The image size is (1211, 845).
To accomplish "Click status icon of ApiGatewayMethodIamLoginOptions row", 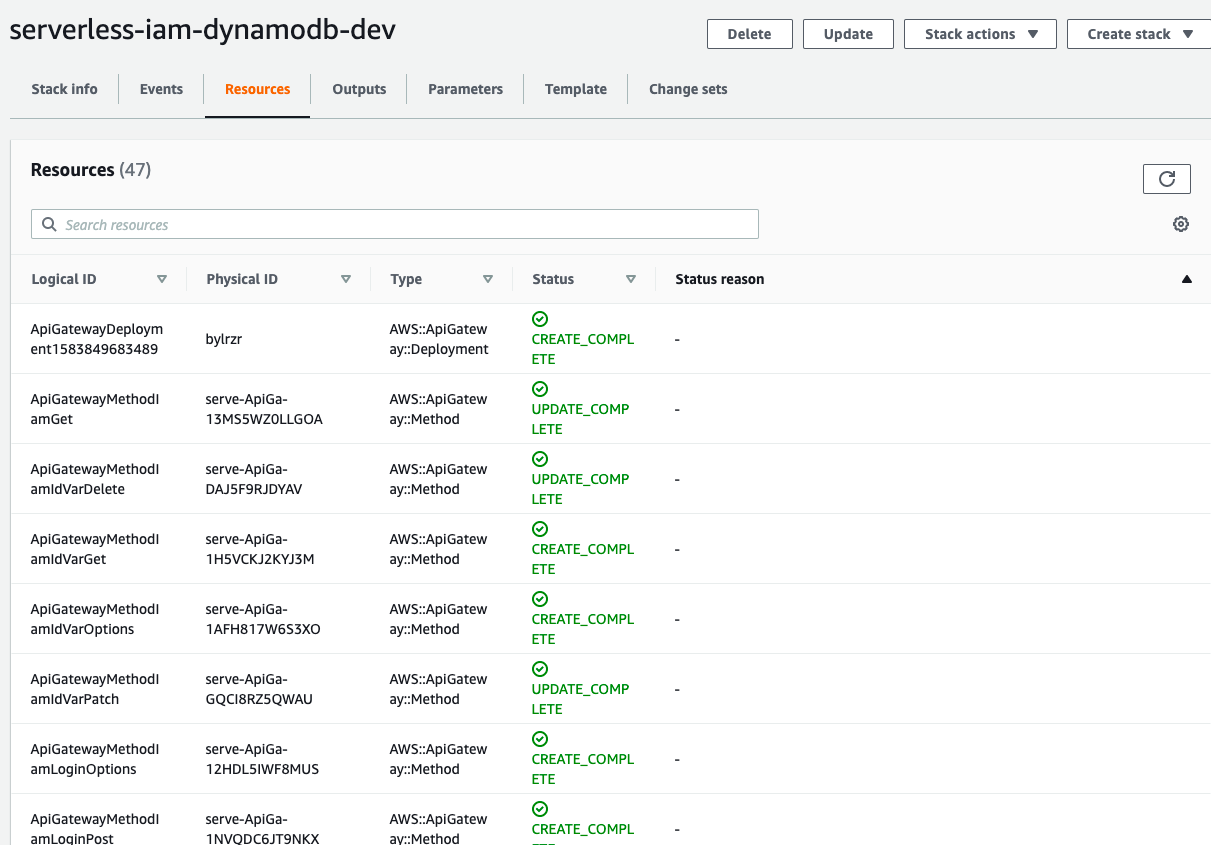I will 540,739.
